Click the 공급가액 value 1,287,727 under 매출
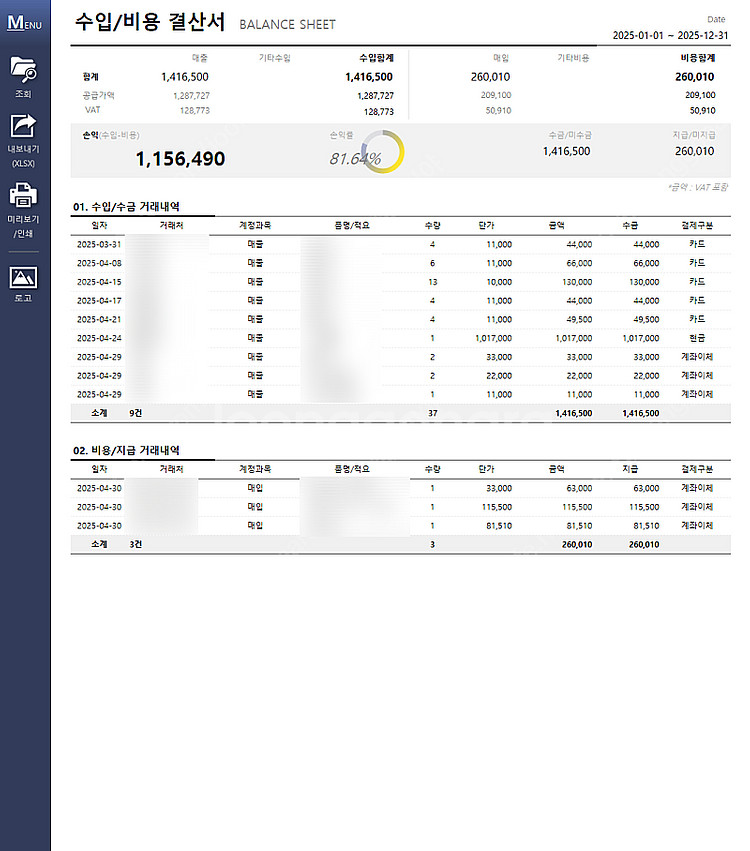This screenshot has width=750, height=851. (191, 96)
